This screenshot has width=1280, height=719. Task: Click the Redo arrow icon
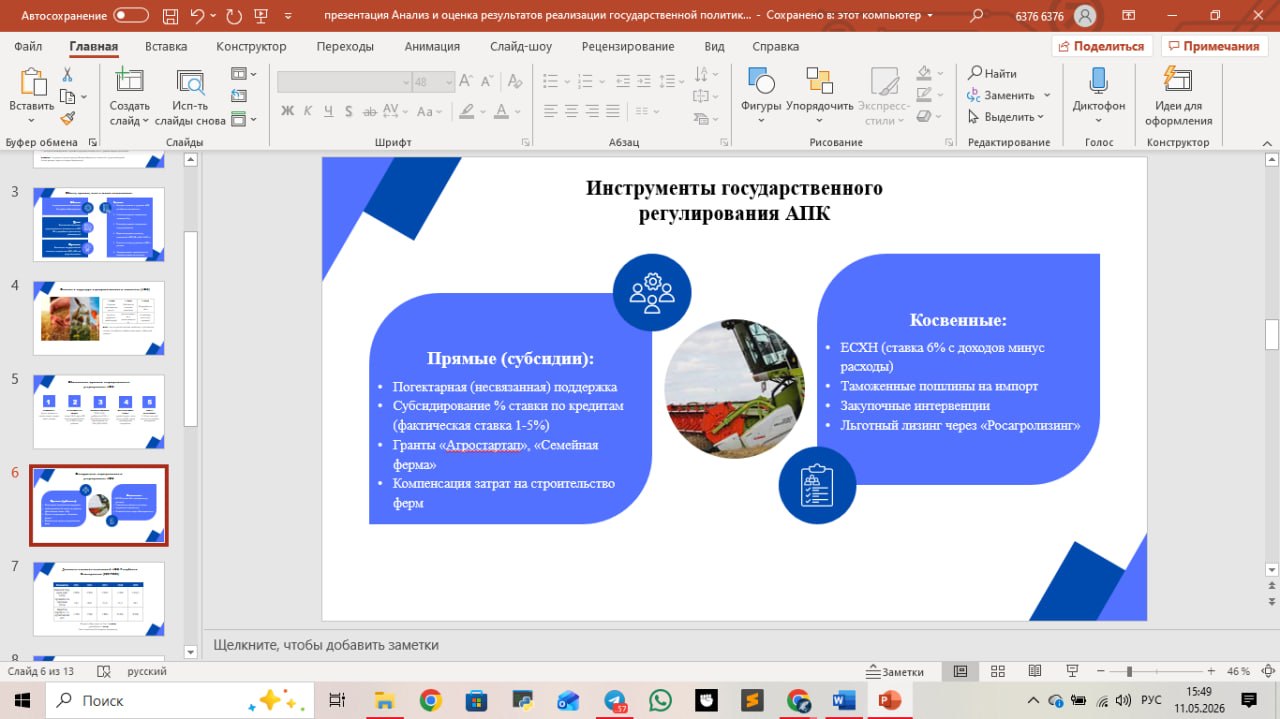pos(234,16)
